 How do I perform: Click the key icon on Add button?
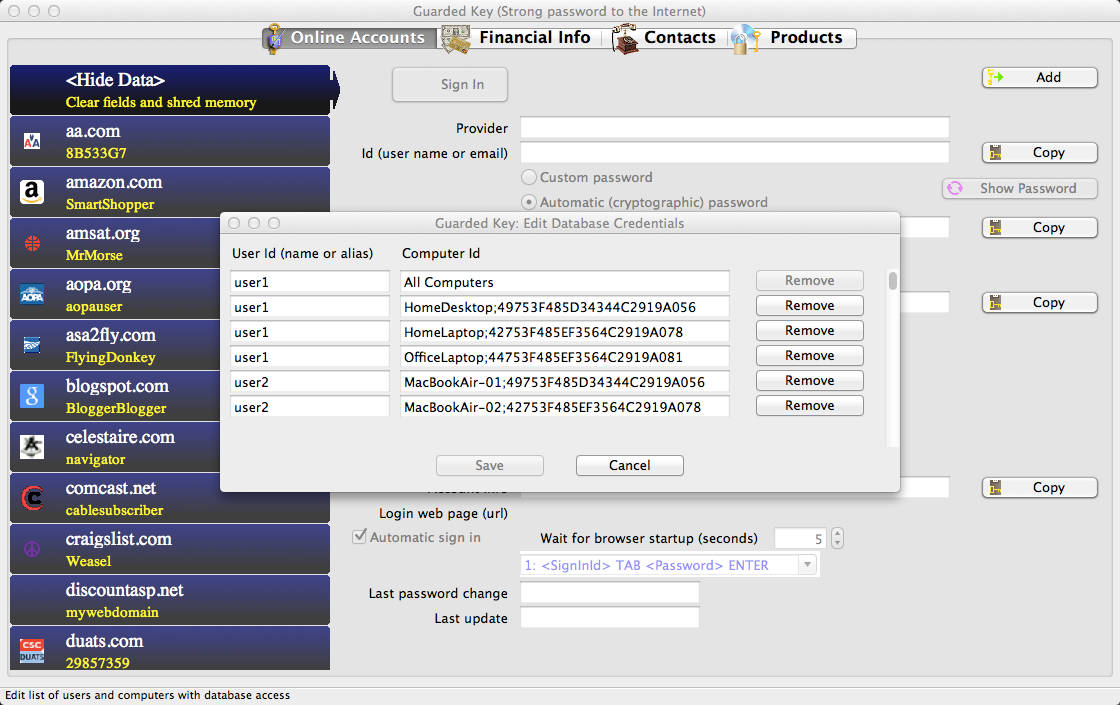tap(996, 78)
